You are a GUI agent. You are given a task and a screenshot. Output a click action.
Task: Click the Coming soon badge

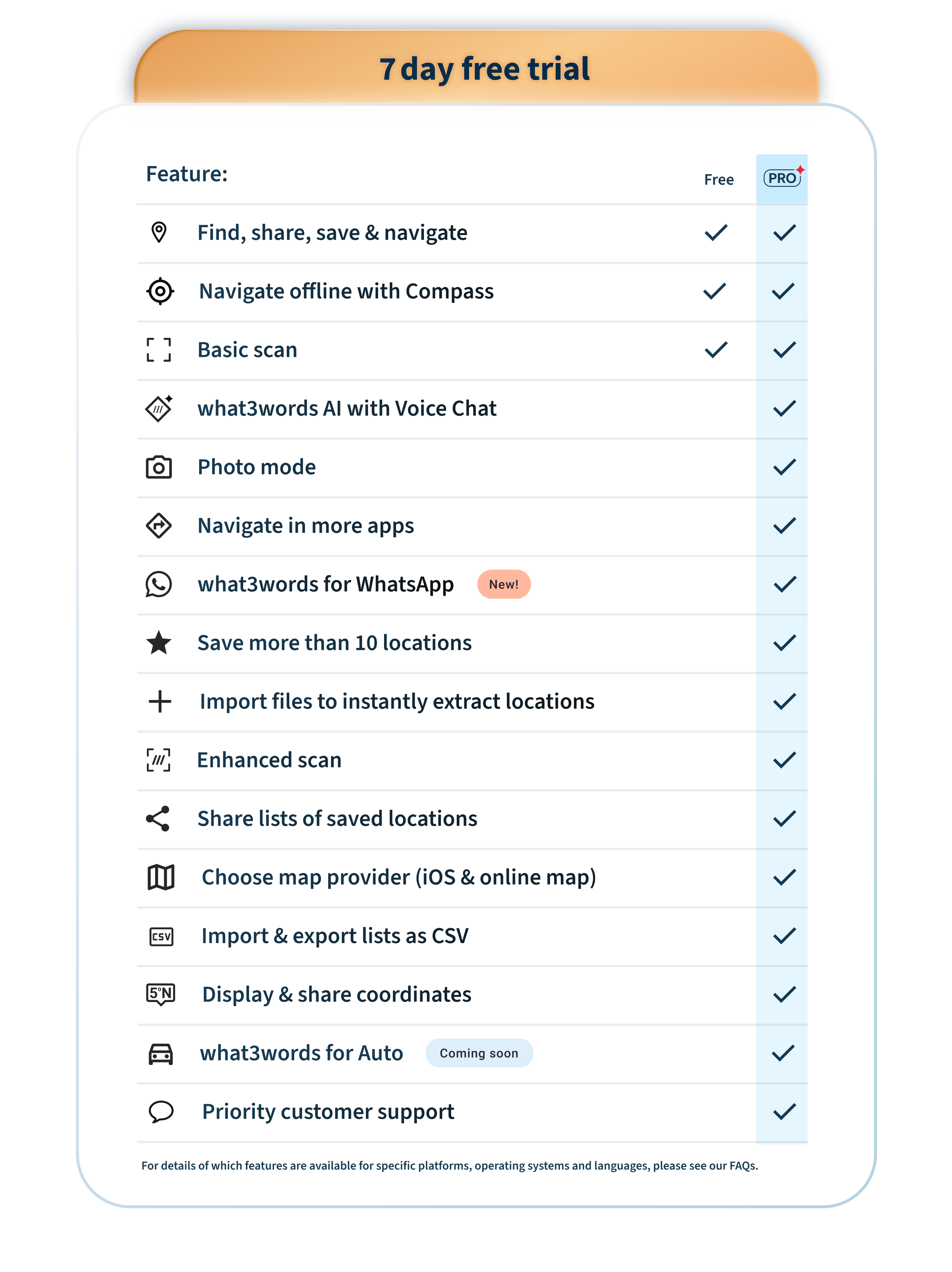(x=479, y=1053)
